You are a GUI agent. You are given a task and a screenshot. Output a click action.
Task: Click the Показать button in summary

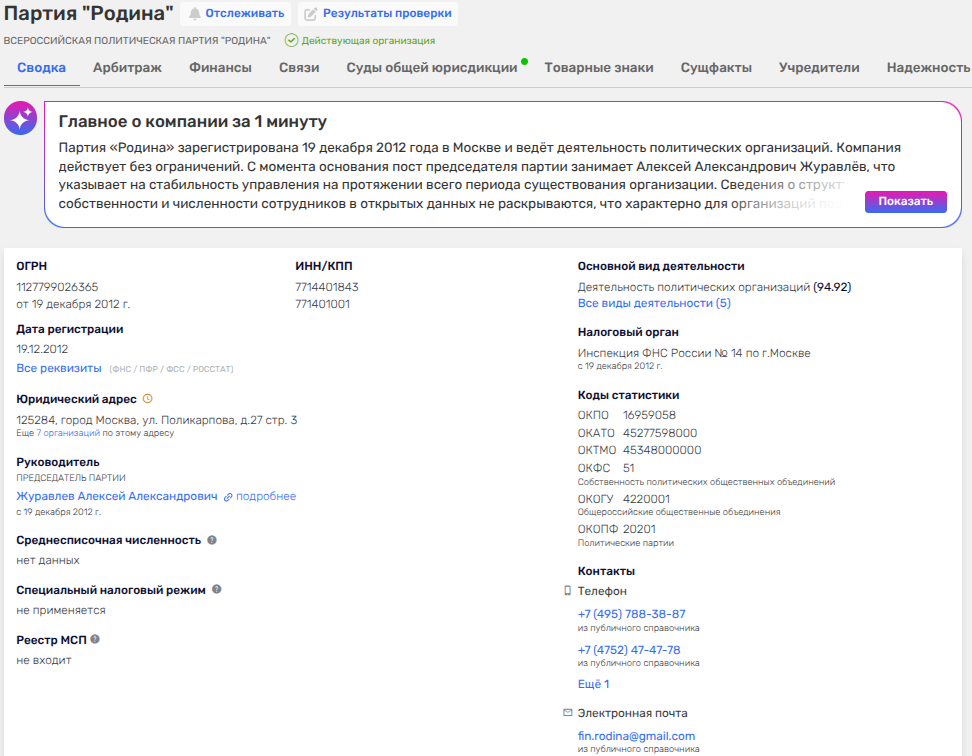click(x=906, y=201)
